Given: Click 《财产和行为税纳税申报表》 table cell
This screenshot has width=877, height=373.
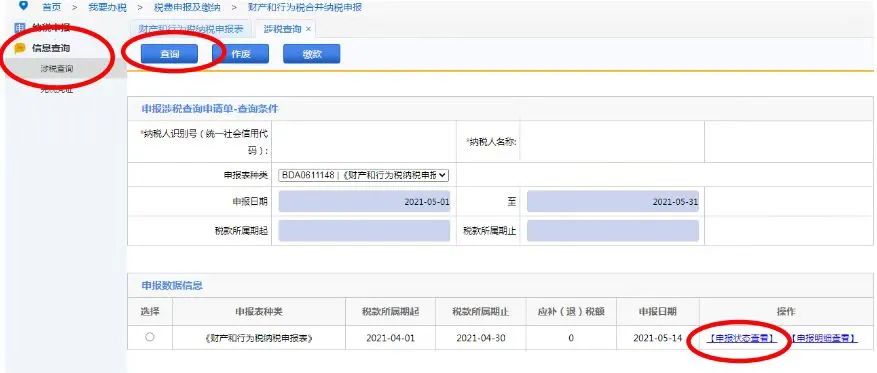Looking at the screenshot, I should pyautogui.click(x=259, y=338).
